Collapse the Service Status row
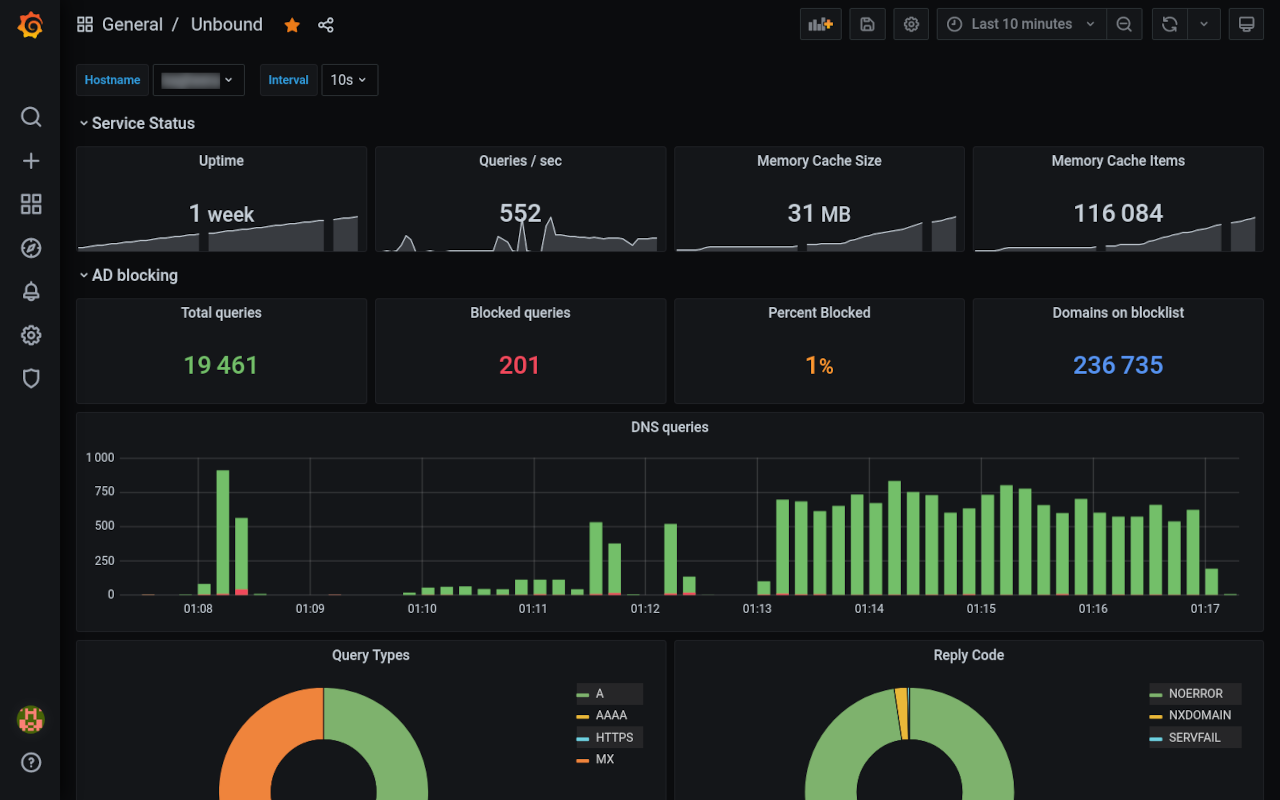 pyautogui.click(x=136, y=123)
